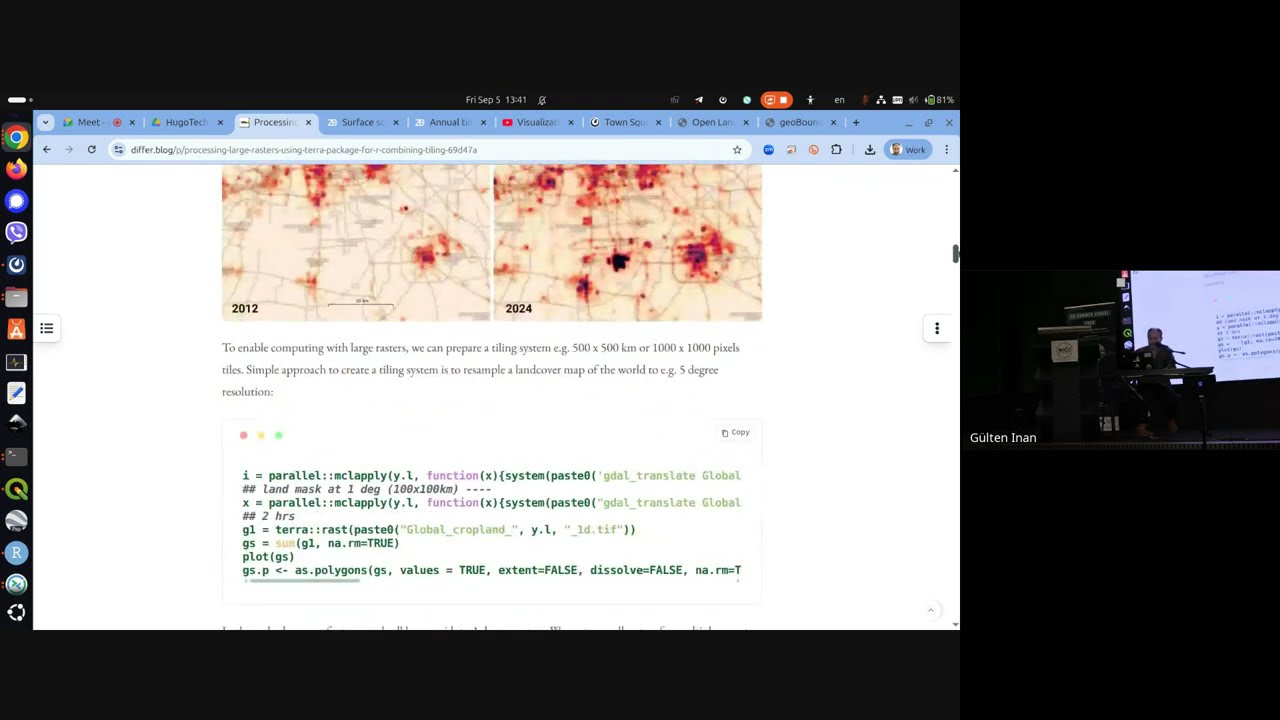Screen dimensions: 1280x720
Task: Open the Terminal from the dock
Action: [x=16, y=457]
